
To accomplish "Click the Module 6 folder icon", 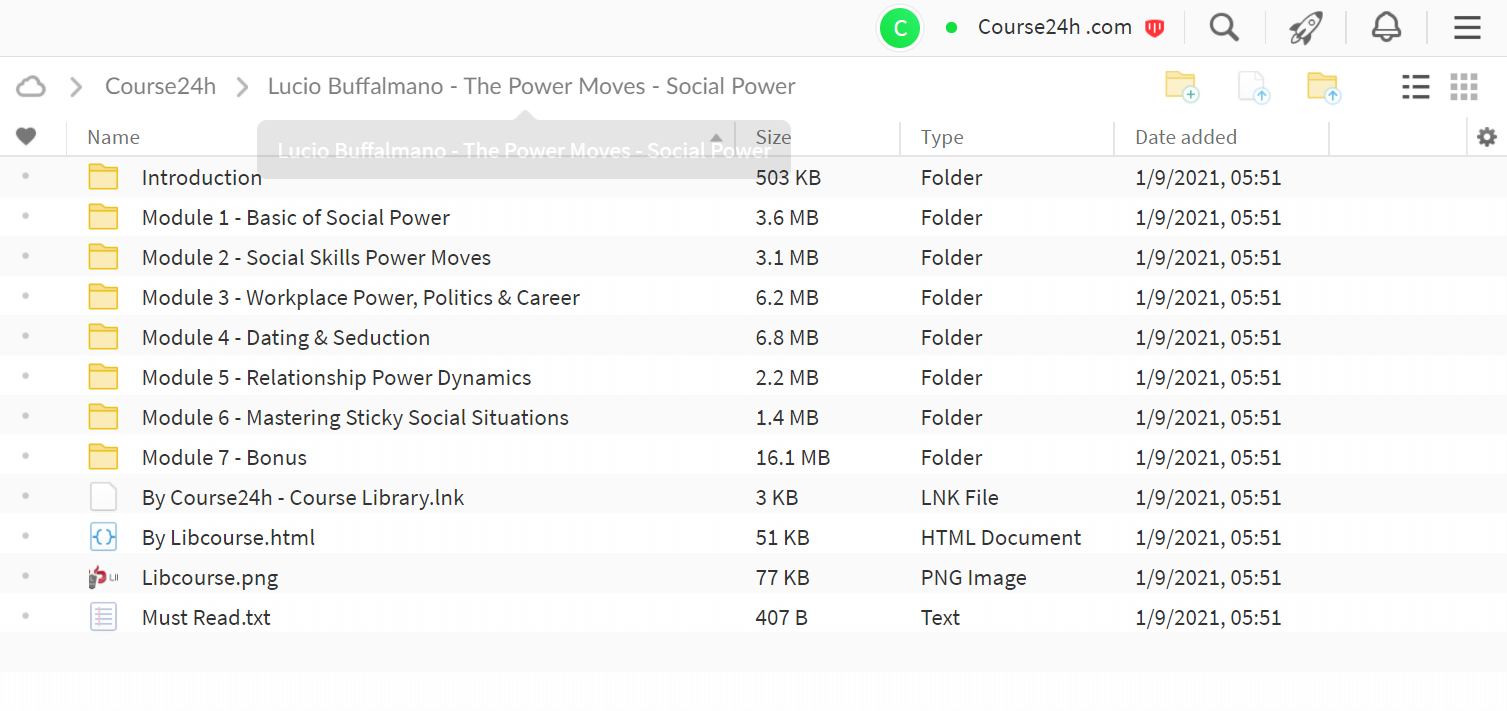I will (x=103, y=417).
